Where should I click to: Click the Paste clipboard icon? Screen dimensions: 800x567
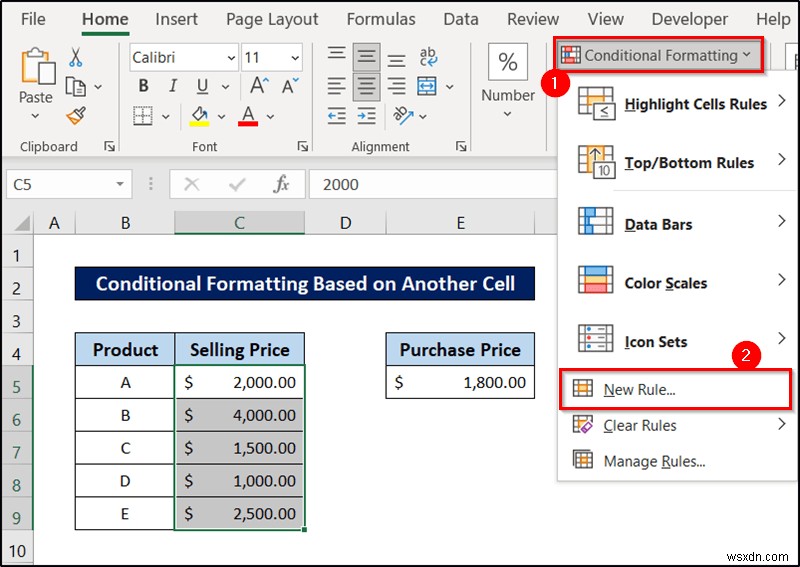coord(37,66)
